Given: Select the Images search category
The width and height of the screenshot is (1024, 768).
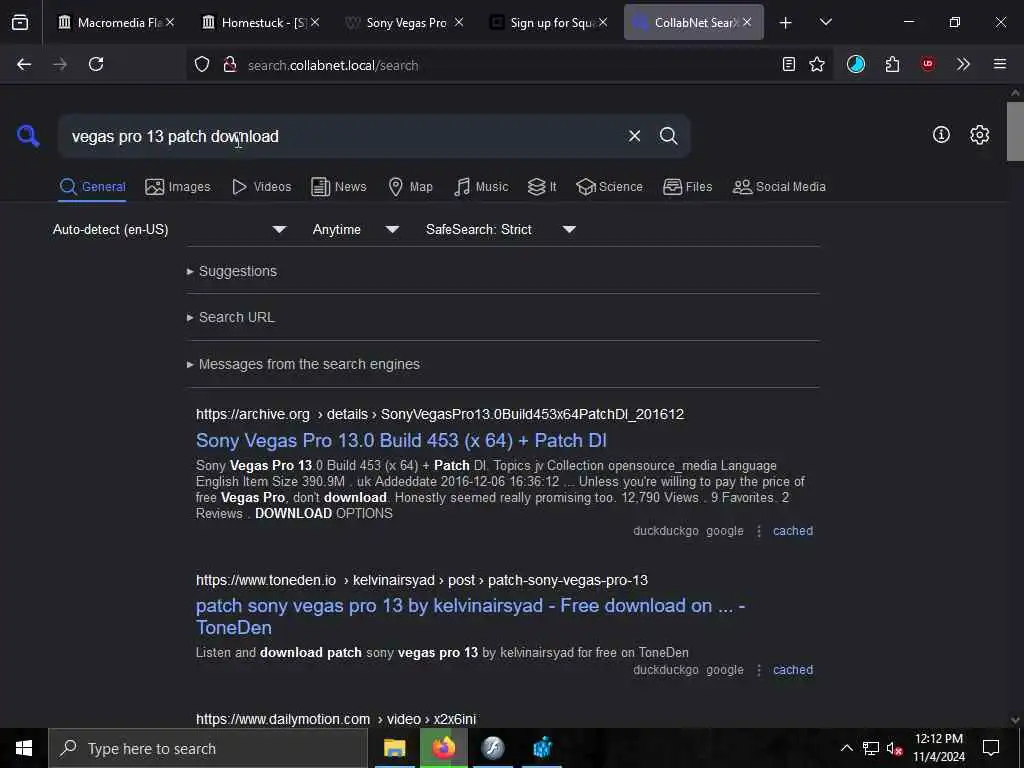Looking at the screenshot, I should click(178, 187).
